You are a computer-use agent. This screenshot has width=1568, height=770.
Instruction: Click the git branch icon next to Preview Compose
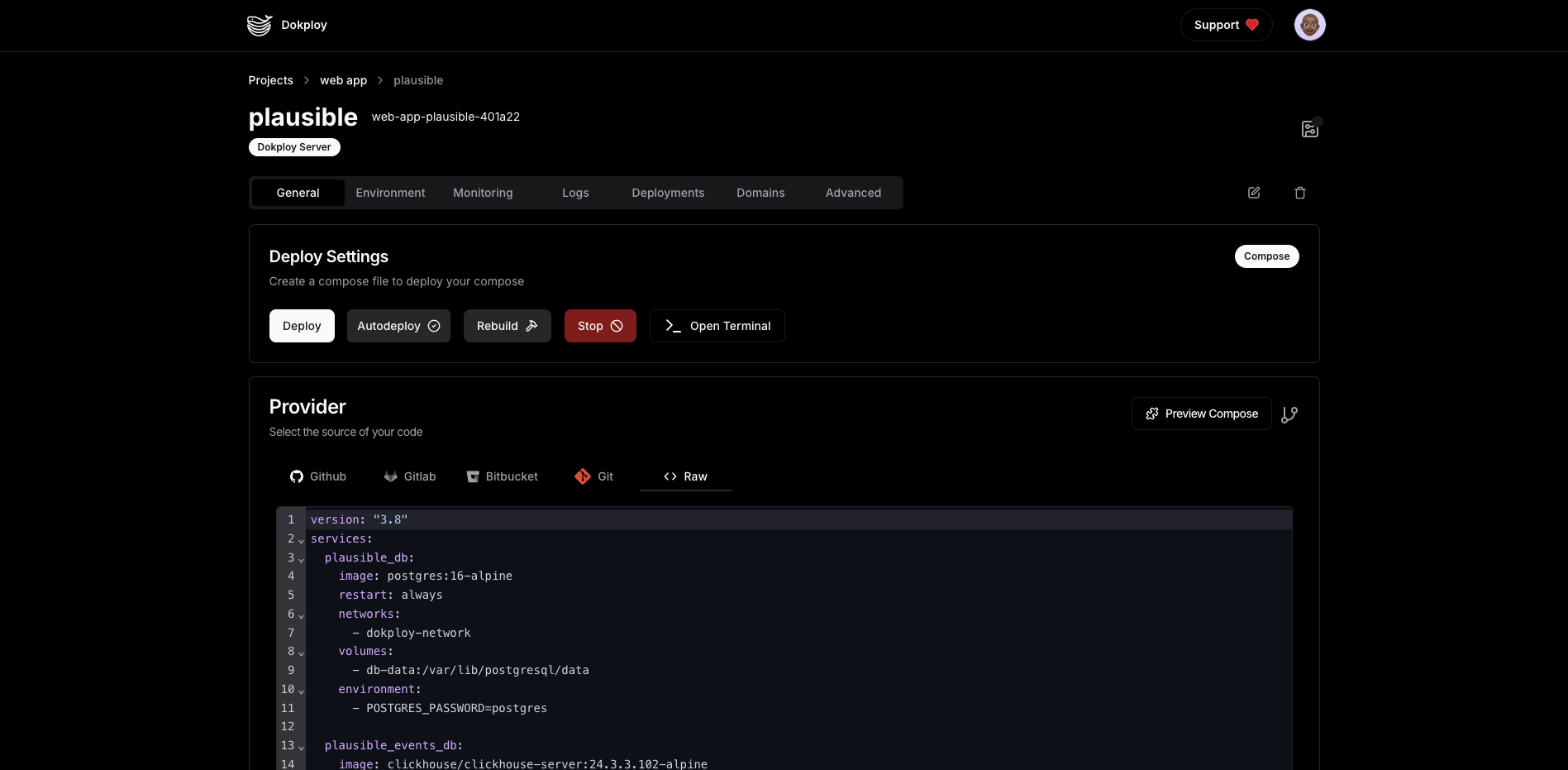click(x=1289, y=414)
